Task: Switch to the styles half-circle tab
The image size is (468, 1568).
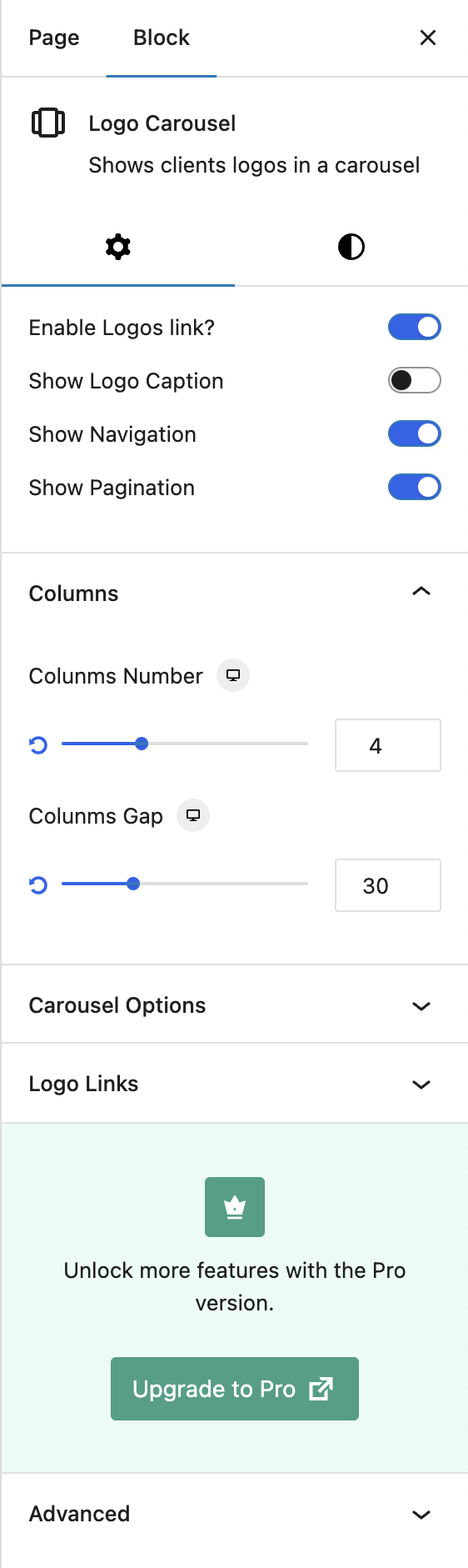Action: click(x=351, y=247)
